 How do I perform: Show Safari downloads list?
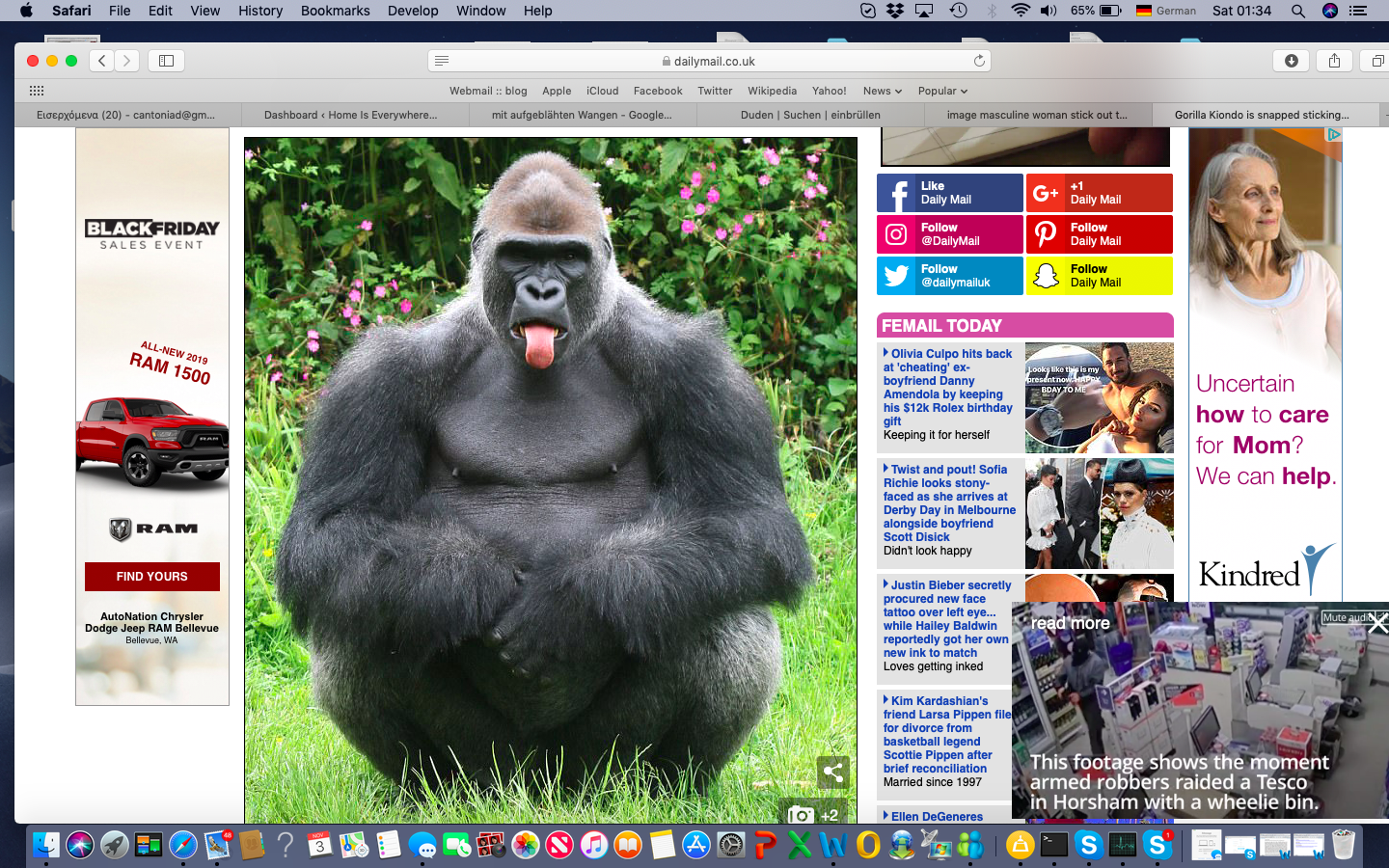tap(1292, 61)
